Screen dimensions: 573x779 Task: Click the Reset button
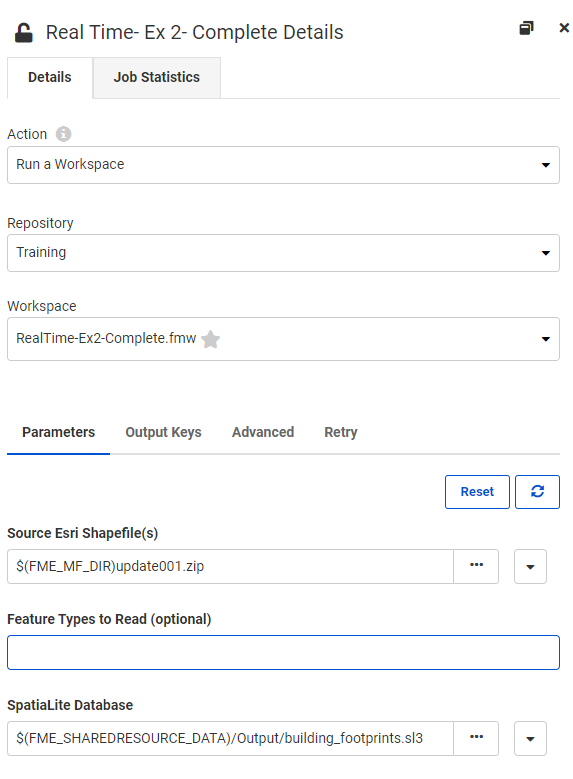pos(477,492)
